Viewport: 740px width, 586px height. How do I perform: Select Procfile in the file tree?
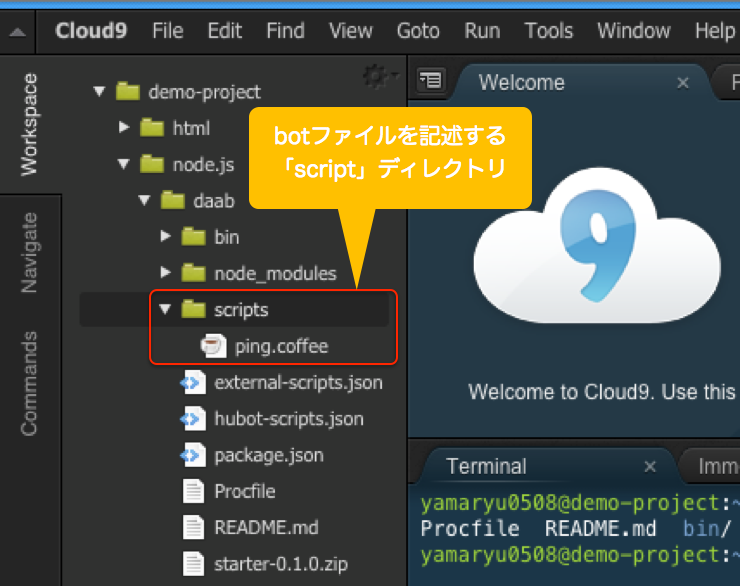point(244,491)
